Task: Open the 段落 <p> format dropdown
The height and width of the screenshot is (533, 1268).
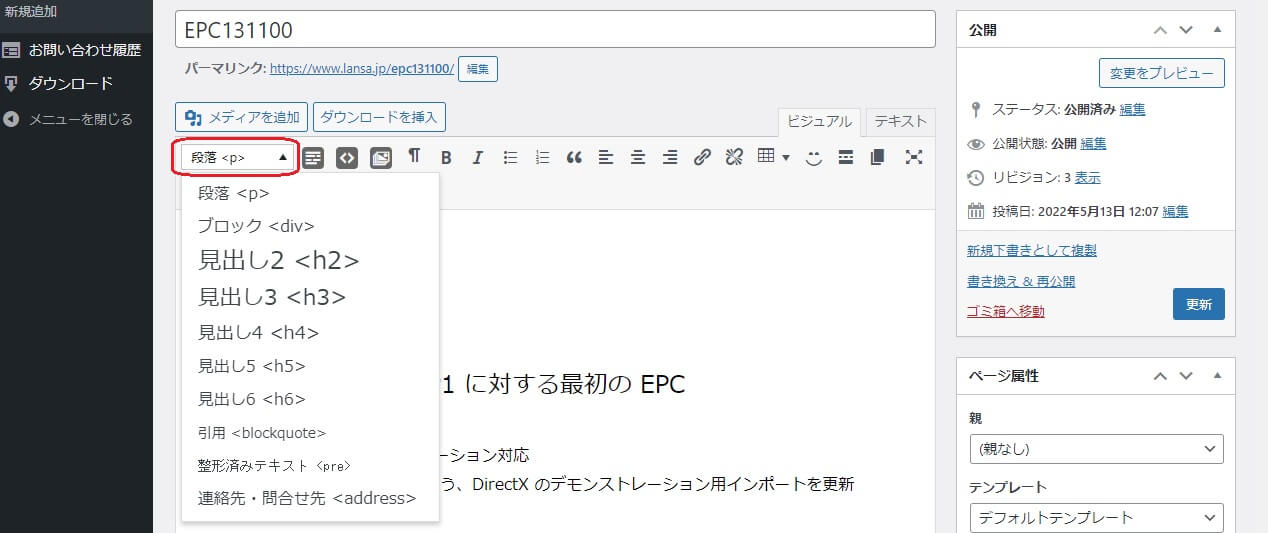Action: pyautogui.click(x=238, y=157)
